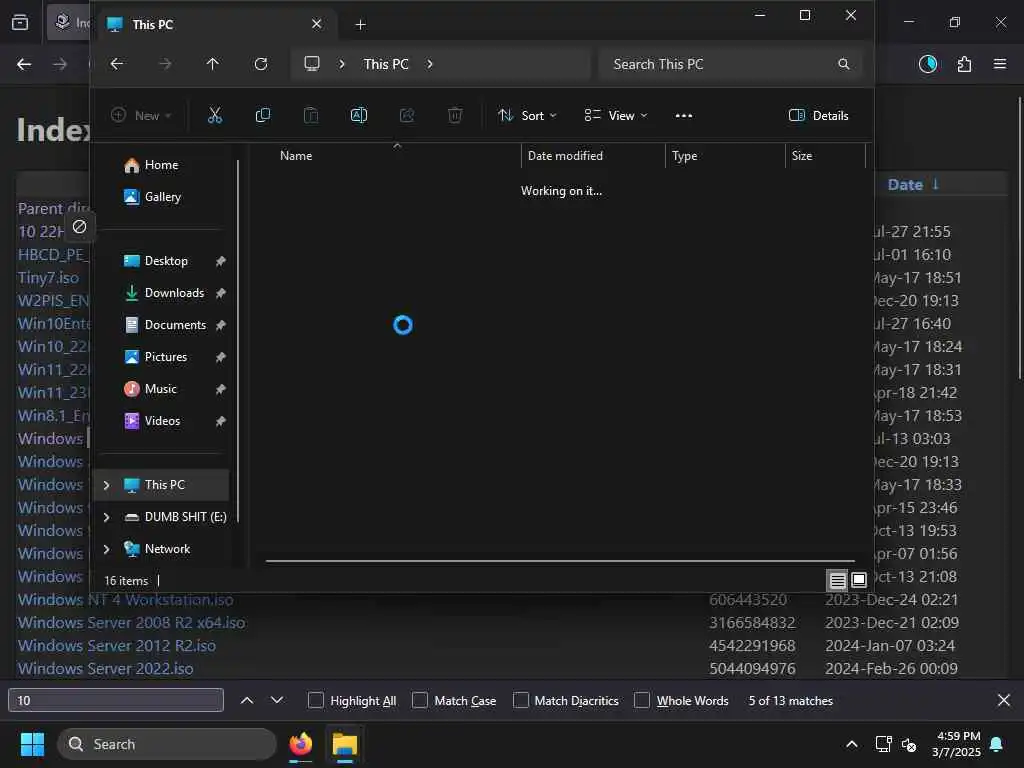The width and height of the screenshot is (1024, 768).
Task: Open the New dropdown
Action: [x=140, y=116]
